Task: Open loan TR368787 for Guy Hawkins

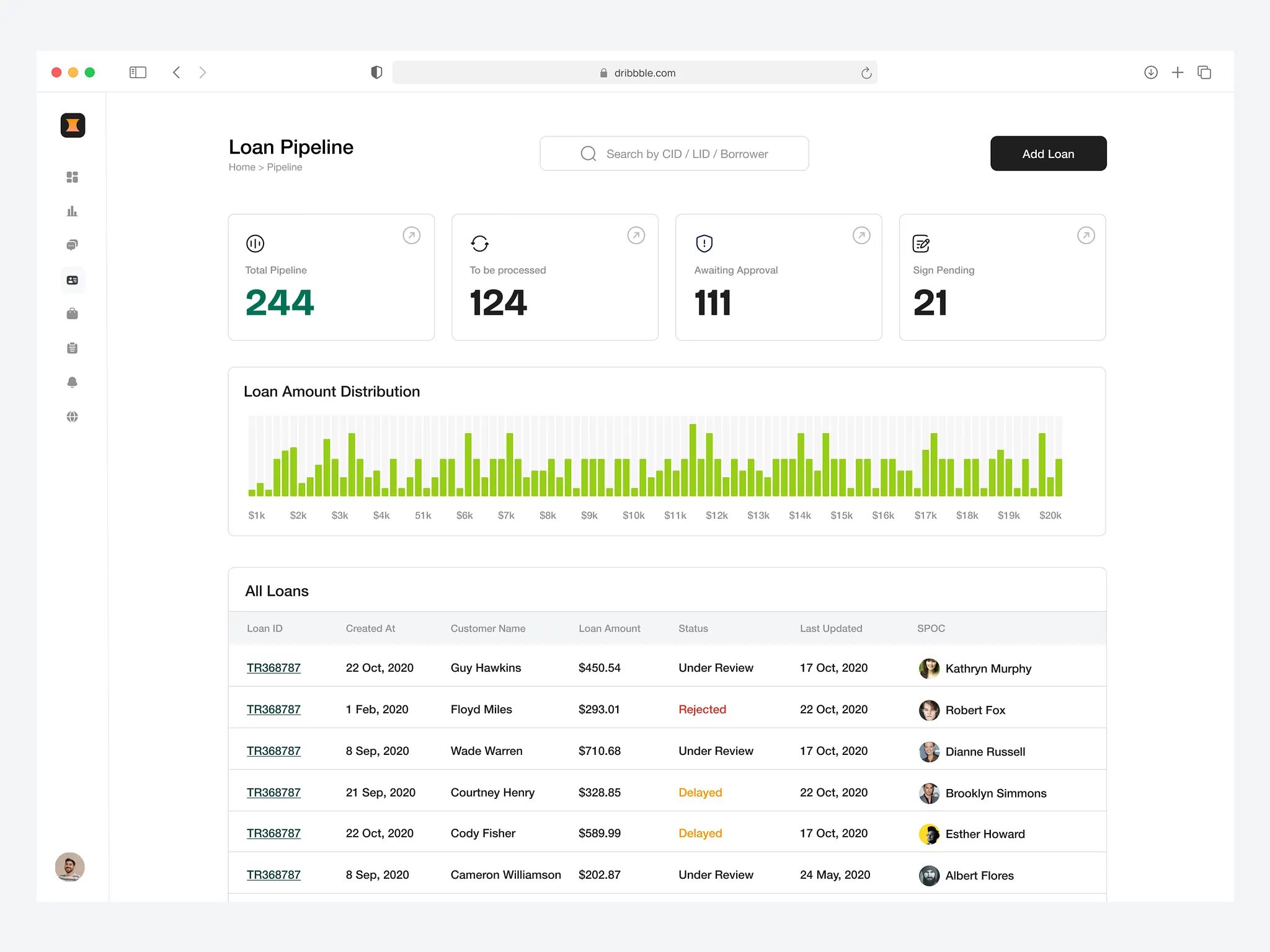Action: [273, 668]
